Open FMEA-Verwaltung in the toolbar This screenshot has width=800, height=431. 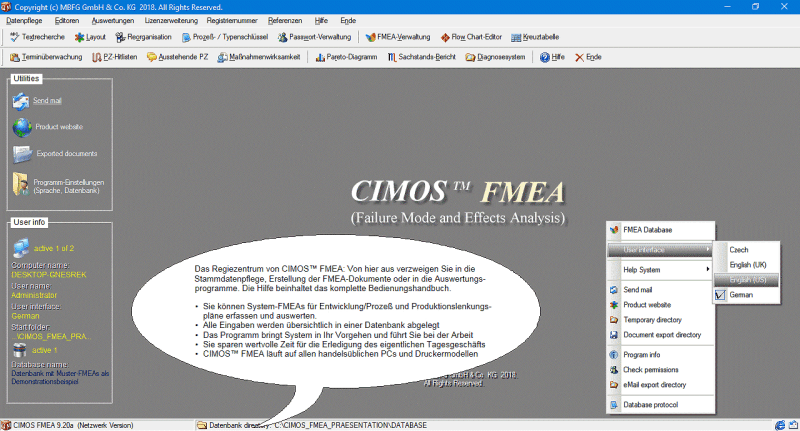398,37
